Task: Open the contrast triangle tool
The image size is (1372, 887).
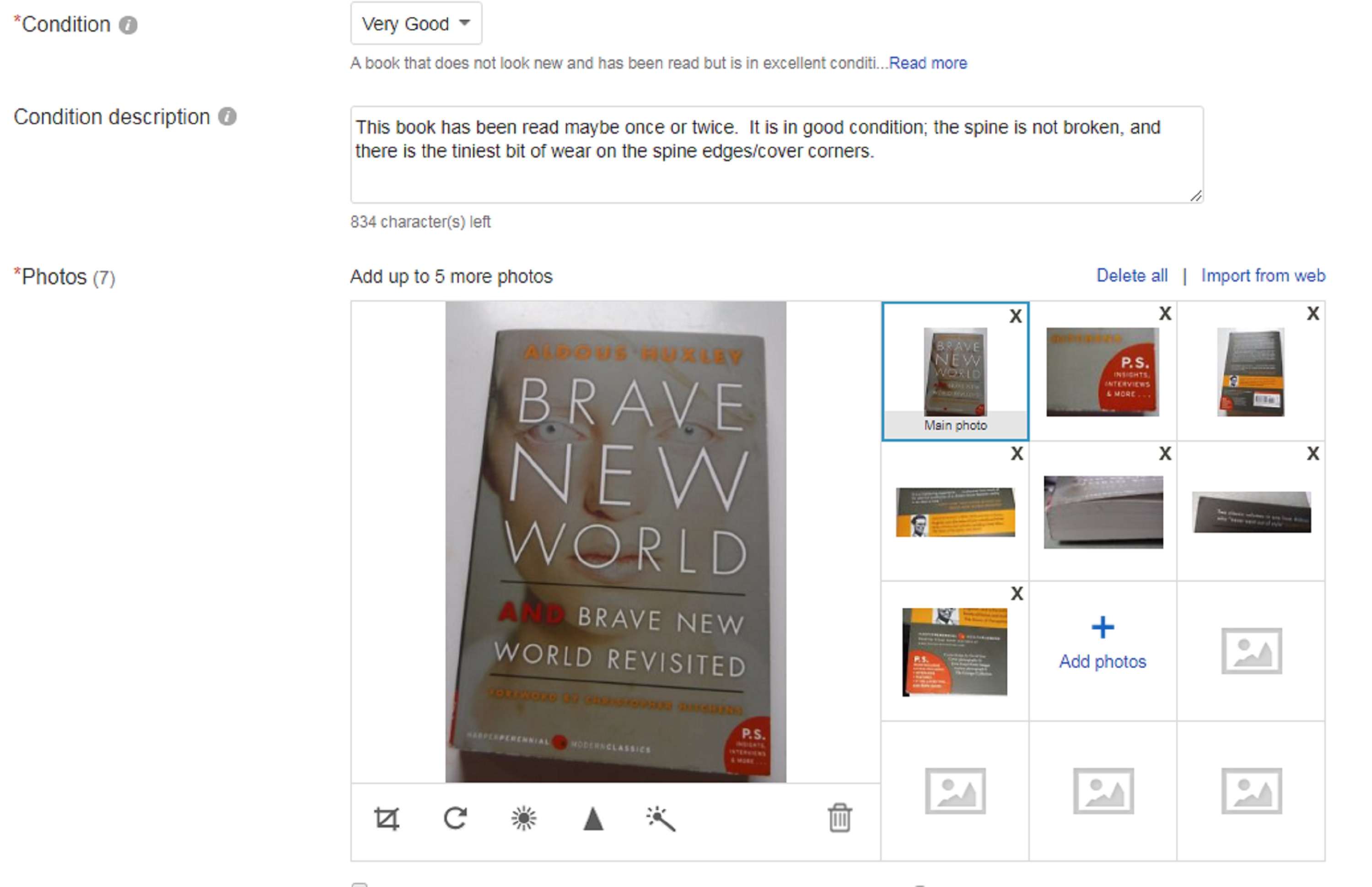Action: pyautogui.click(x=593, y=818)
